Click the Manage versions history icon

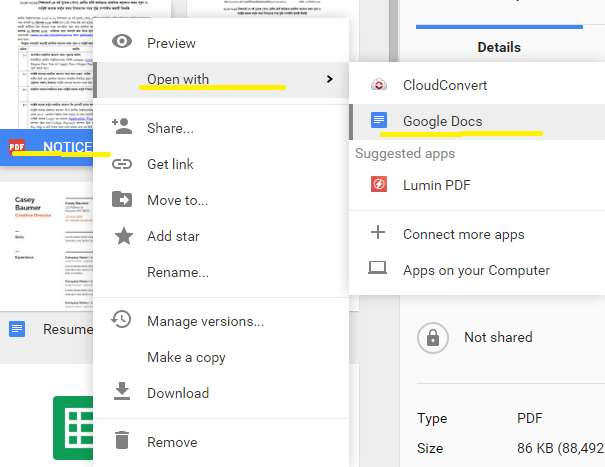pyautogui.click(x=122, y=320)
